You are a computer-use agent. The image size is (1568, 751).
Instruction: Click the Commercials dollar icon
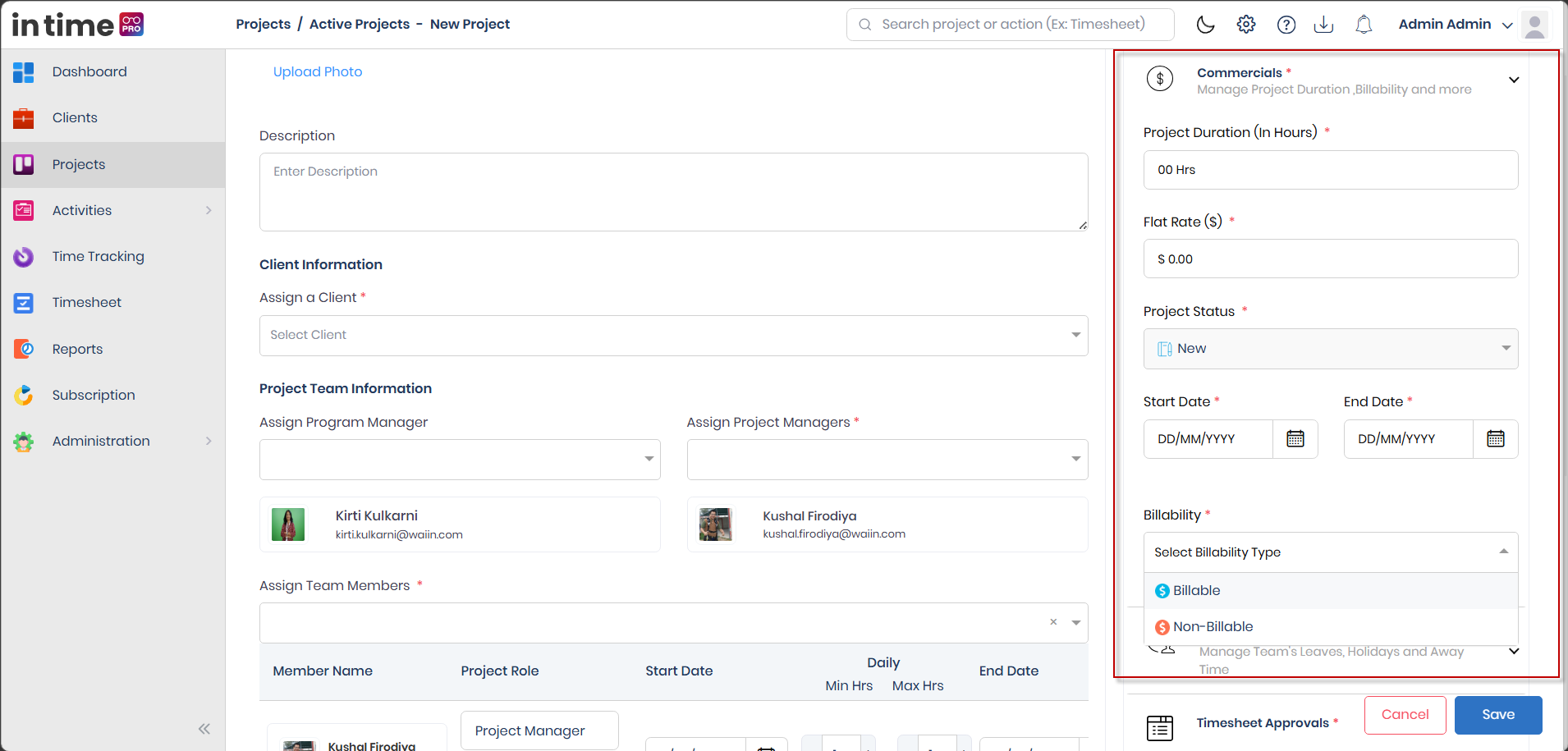click(x=1160, y=79)
